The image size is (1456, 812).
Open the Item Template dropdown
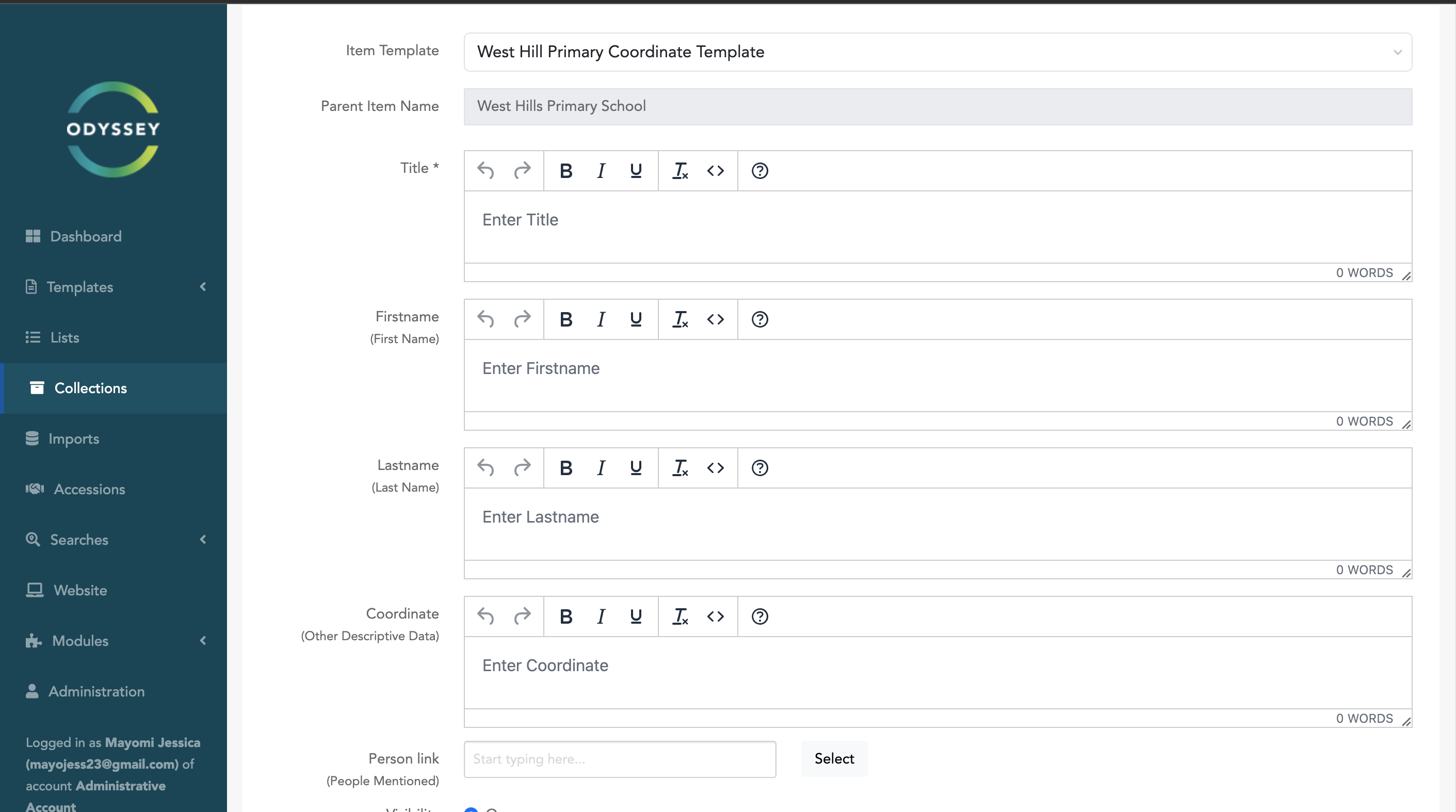[x=937, y=52]
